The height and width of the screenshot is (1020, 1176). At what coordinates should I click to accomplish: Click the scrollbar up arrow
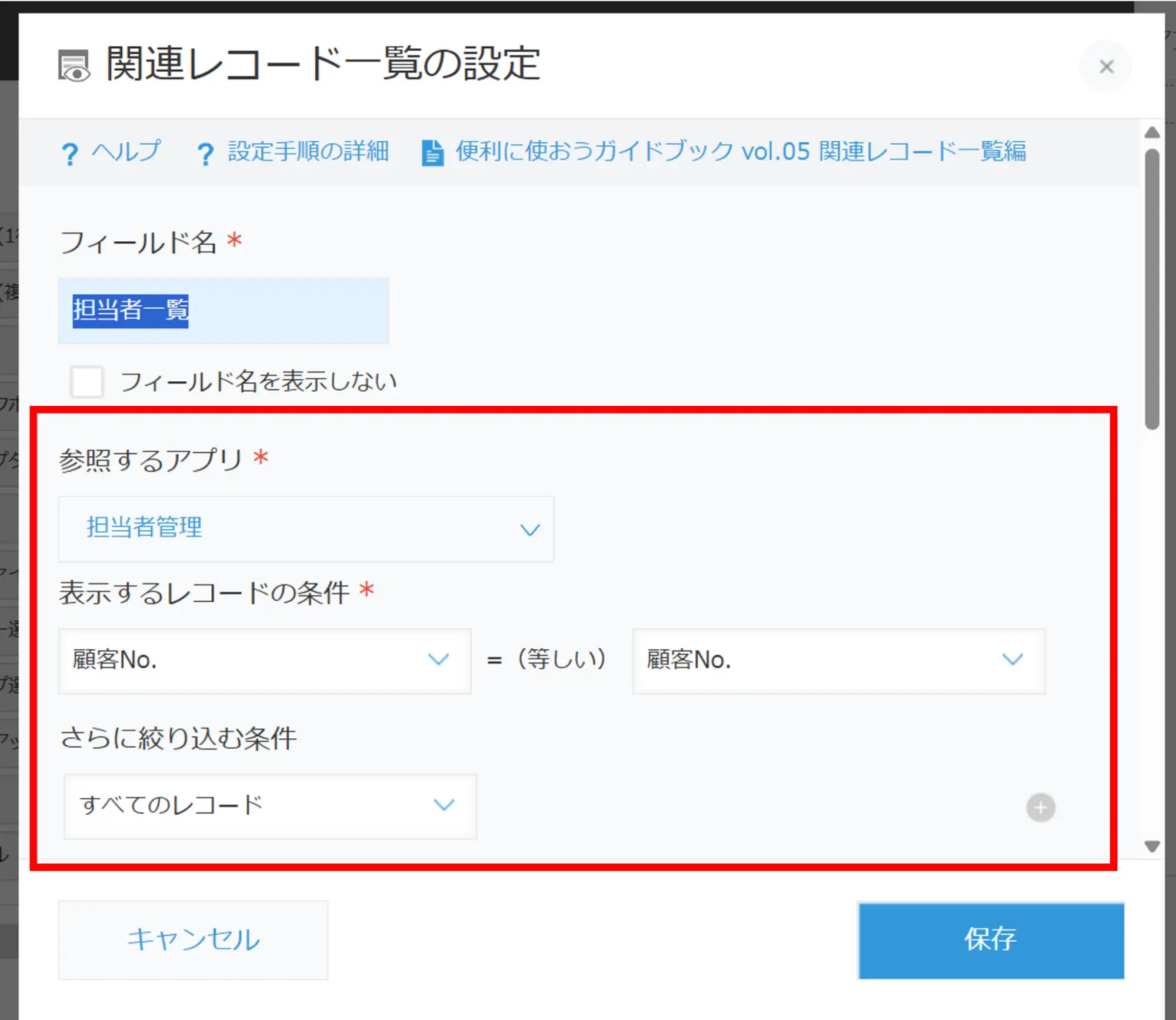[1152, 133]
